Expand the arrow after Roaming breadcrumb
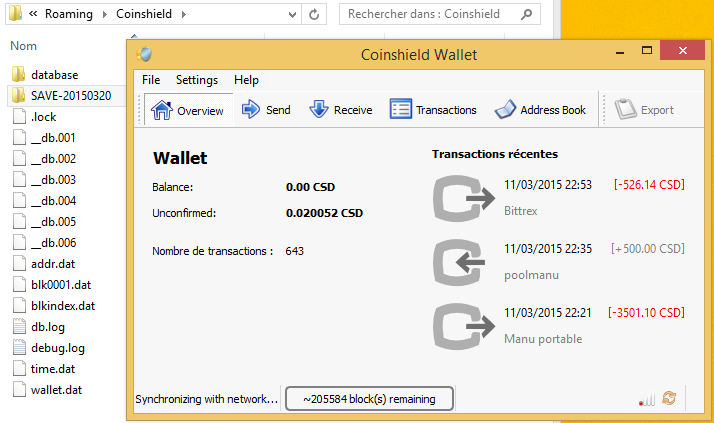The image size is (714, 423). point(105,15)
